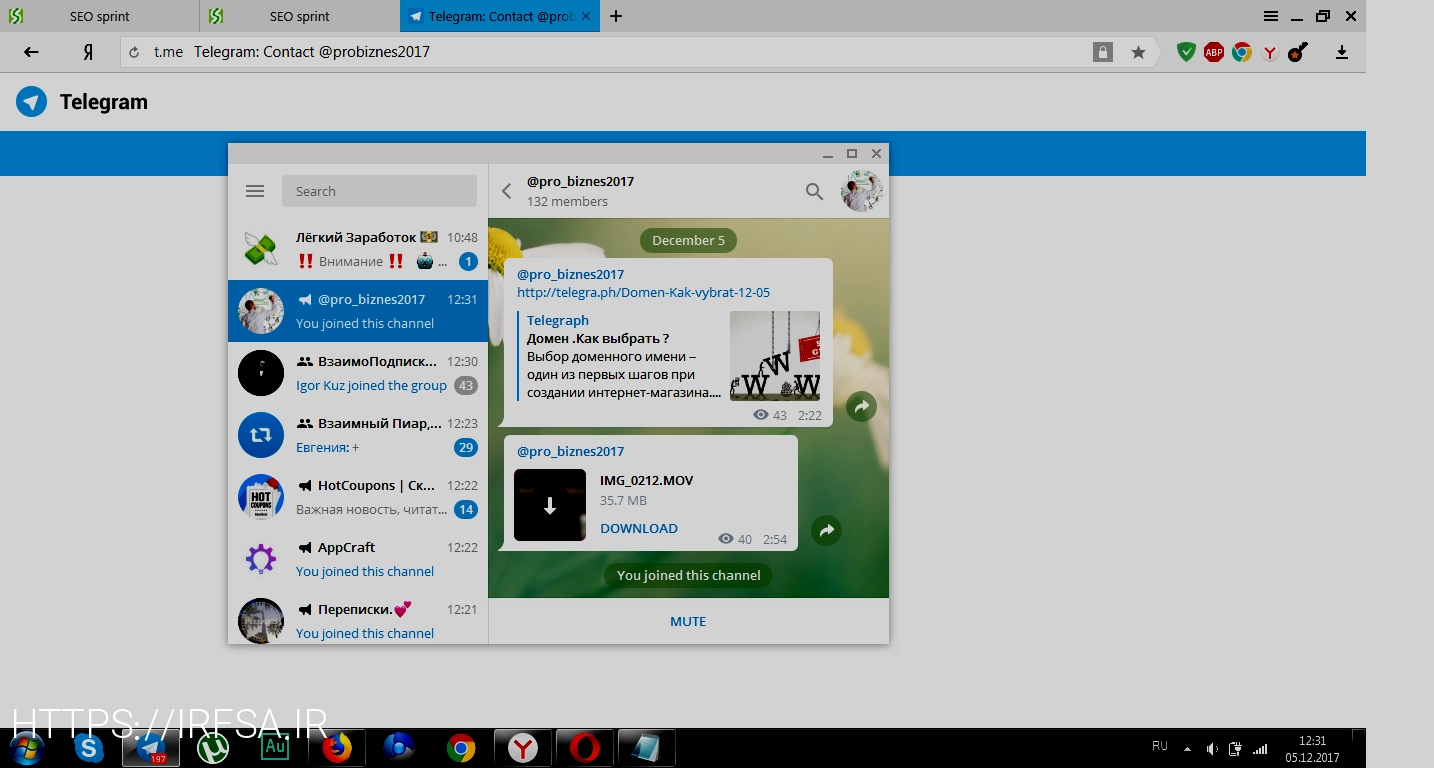This screenshot has height=768, width=1434.
Task: Open Adobe Audition from the taskbar
Action: 275,748
